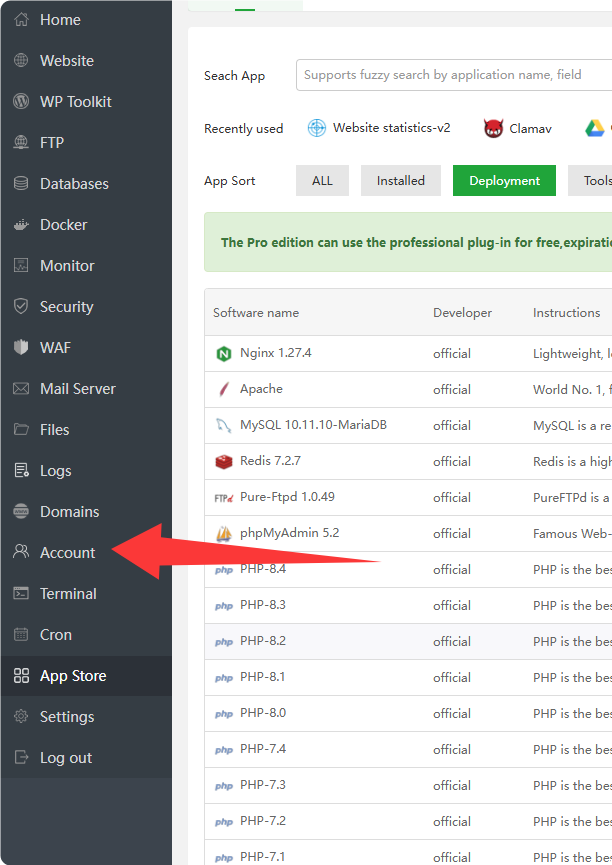The height and width of the screenshot is (865, 612).
Task: Switch to Tools app filter
Action: (590, 180)
